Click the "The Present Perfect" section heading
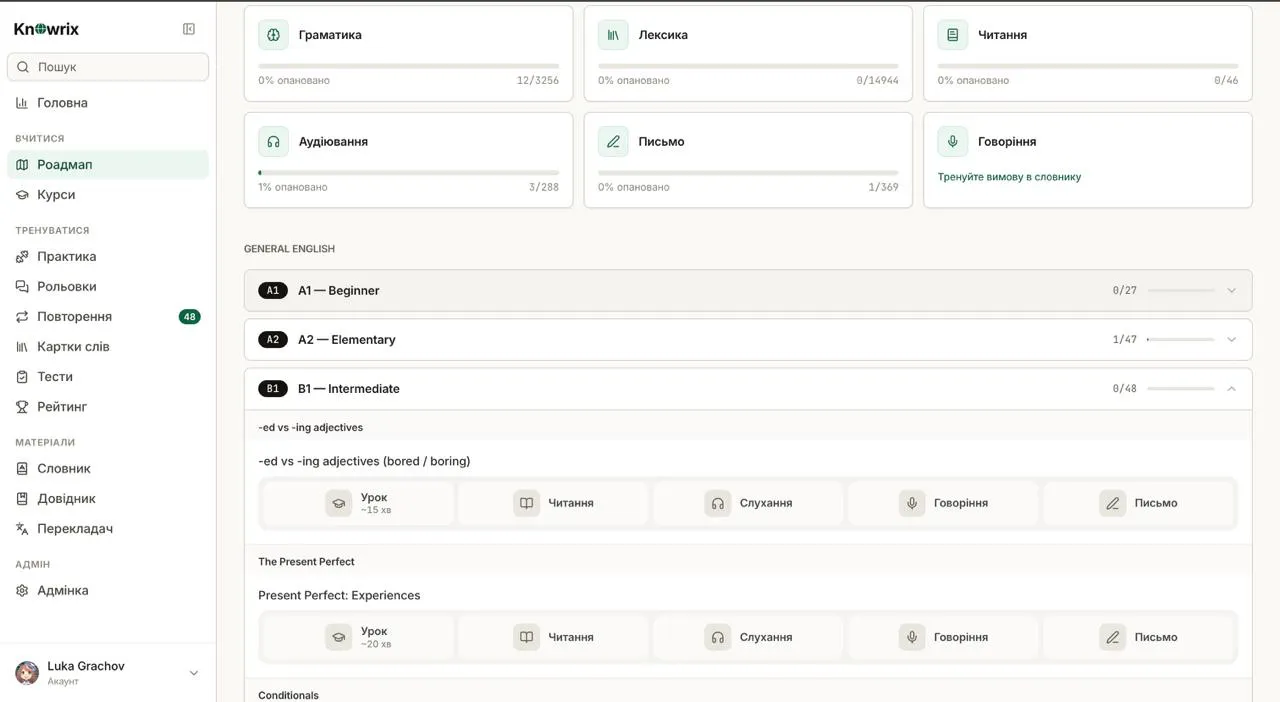Screen dimensions: 1280x702 point(306,562)
